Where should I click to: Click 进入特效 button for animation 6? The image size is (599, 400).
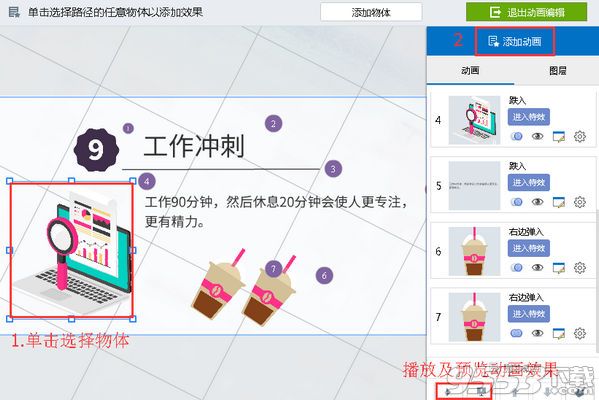529,248
